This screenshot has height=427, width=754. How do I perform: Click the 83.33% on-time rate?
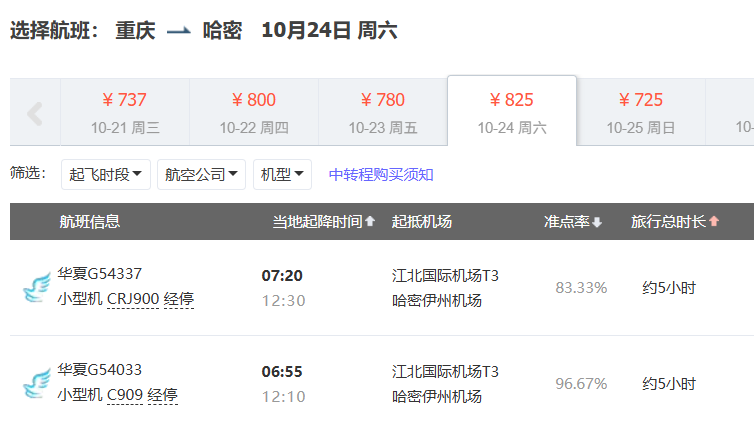(x=581, y=288)
